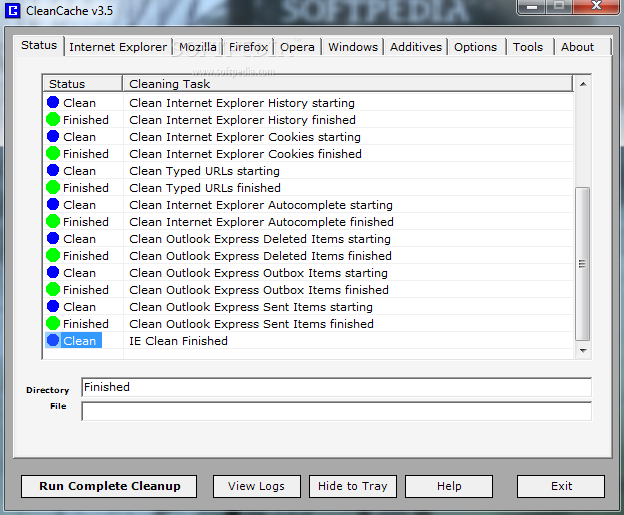Click blue icon beside IE Autocomplete starting row
Viewport: 624px width, 515px height.
53,204
